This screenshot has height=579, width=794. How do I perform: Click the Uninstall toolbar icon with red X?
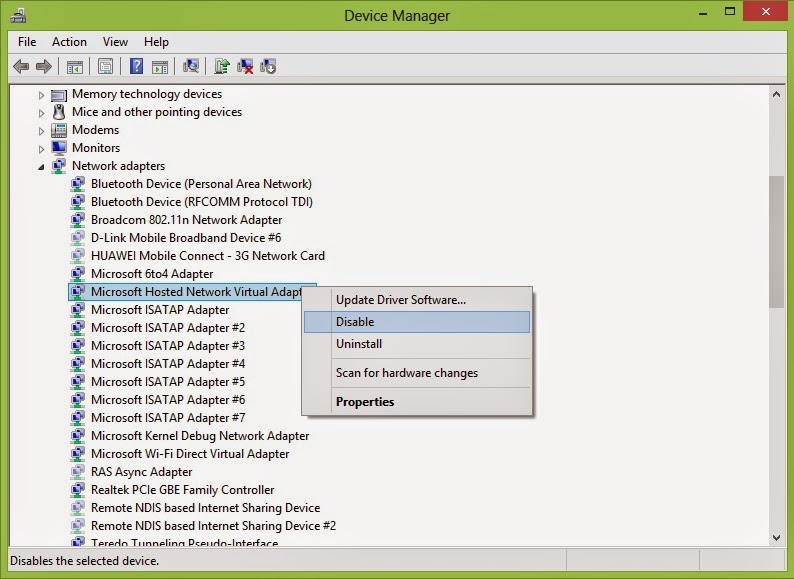[245, 66]
